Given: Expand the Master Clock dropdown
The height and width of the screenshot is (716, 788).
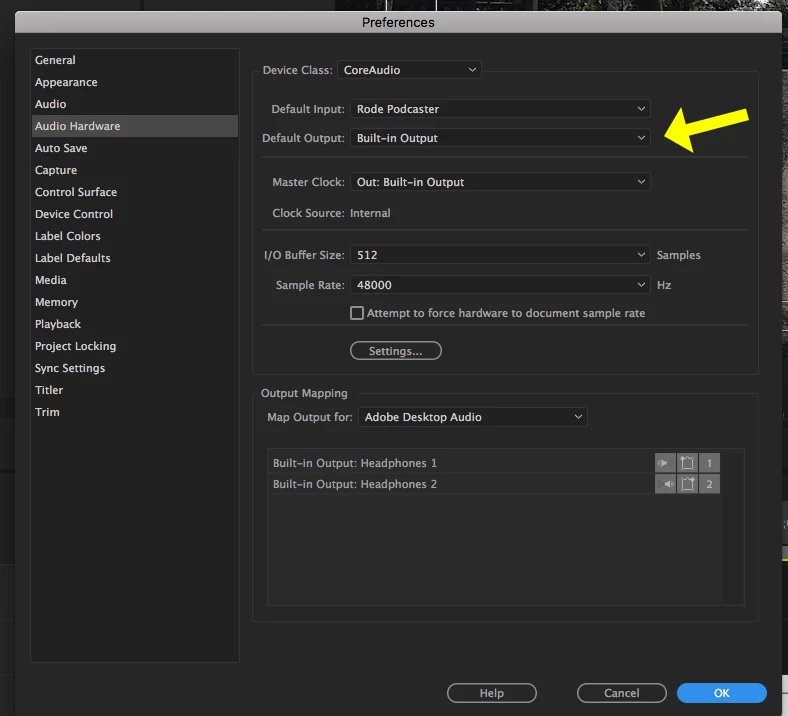Looking at the screenshot, I should 500,182.
